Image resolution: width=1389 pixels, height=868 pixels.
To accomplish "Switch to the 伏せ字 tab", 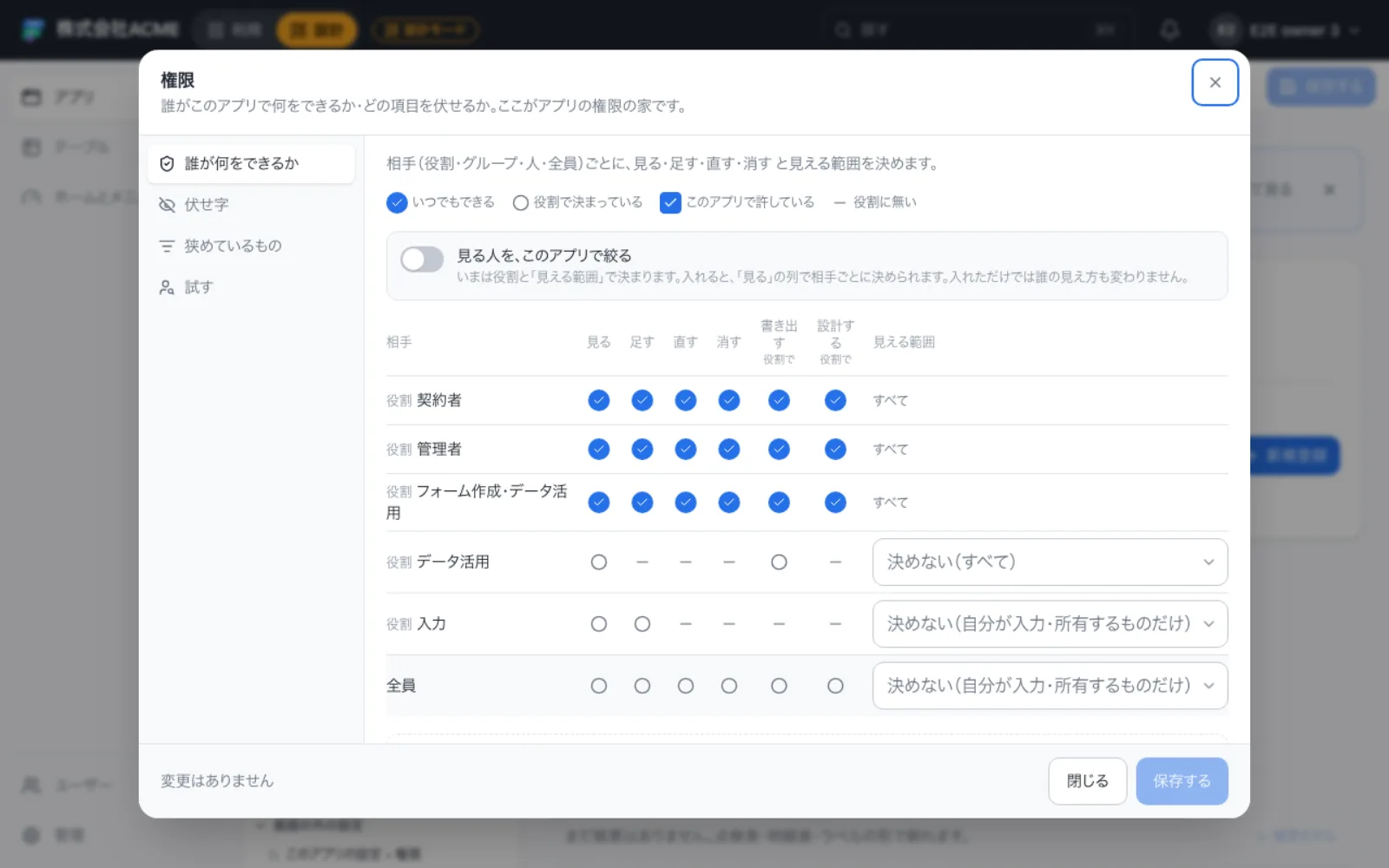I will pos(251,205).
